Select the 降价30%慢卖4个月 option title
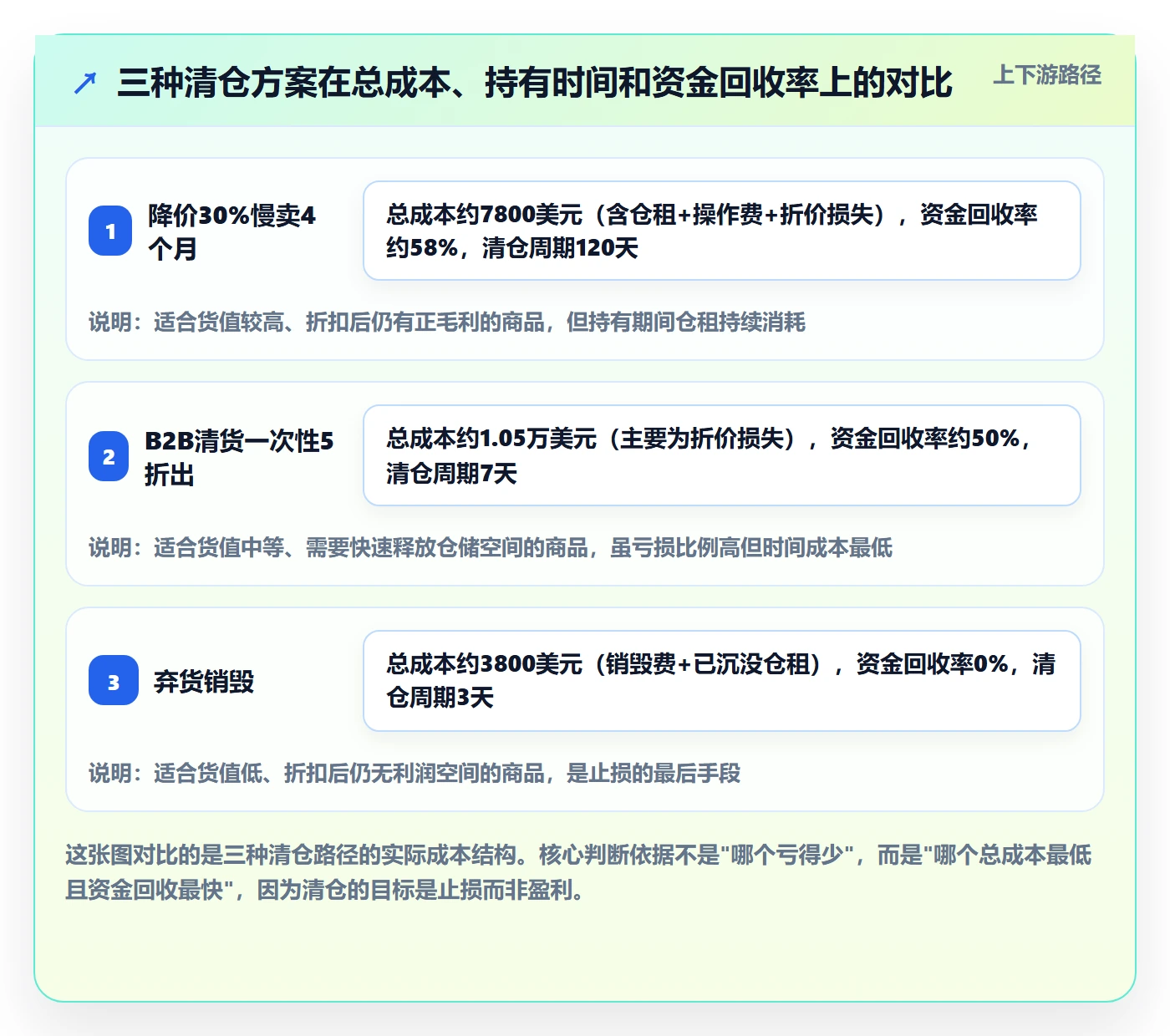The width and height of the screenshot is (1170, 1036). coord(232,231)
